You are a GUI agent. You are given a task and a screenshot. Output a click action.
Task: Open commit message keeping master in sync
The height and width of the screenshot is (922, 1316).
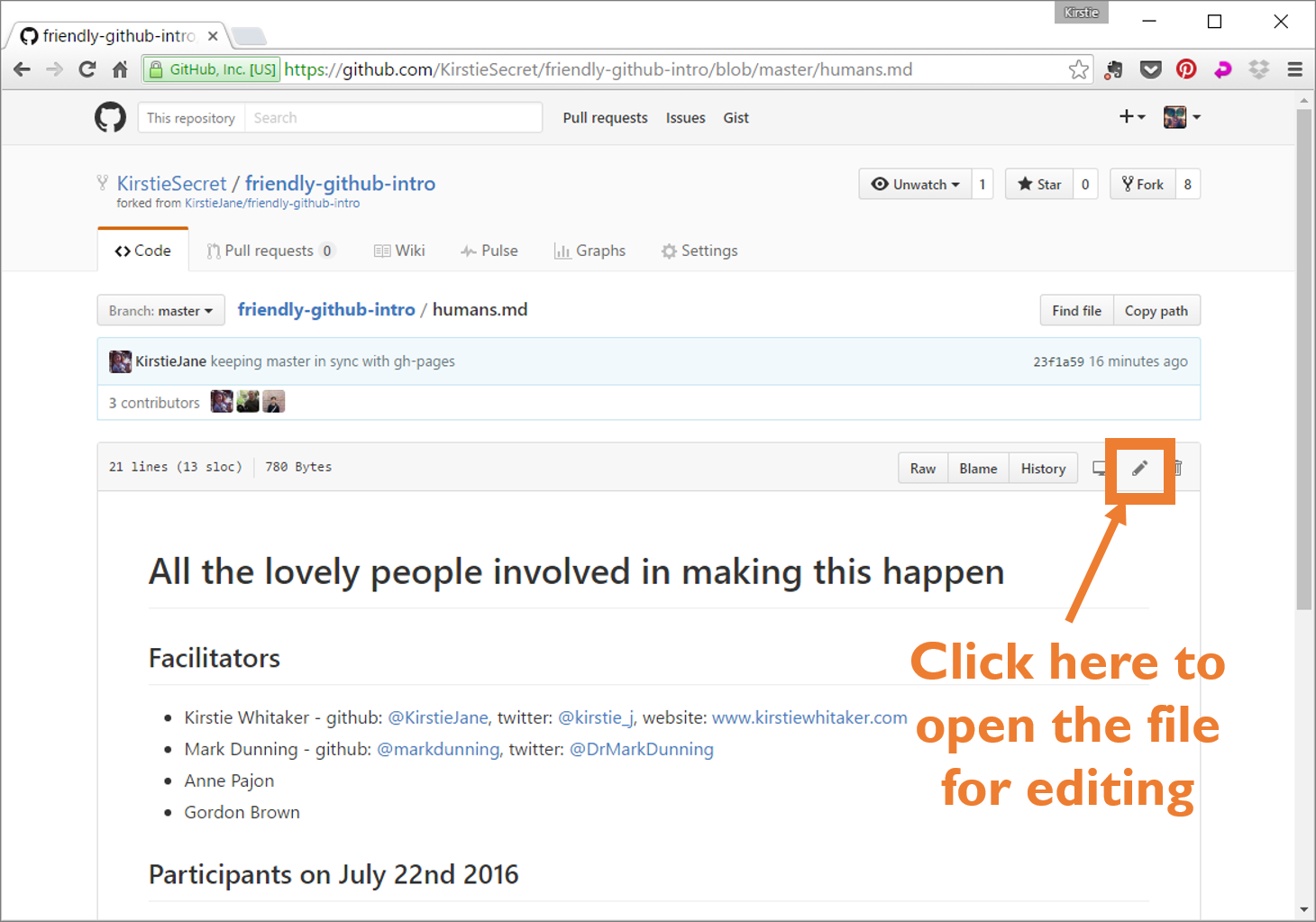pyautogui.click(x=333, y=361)
